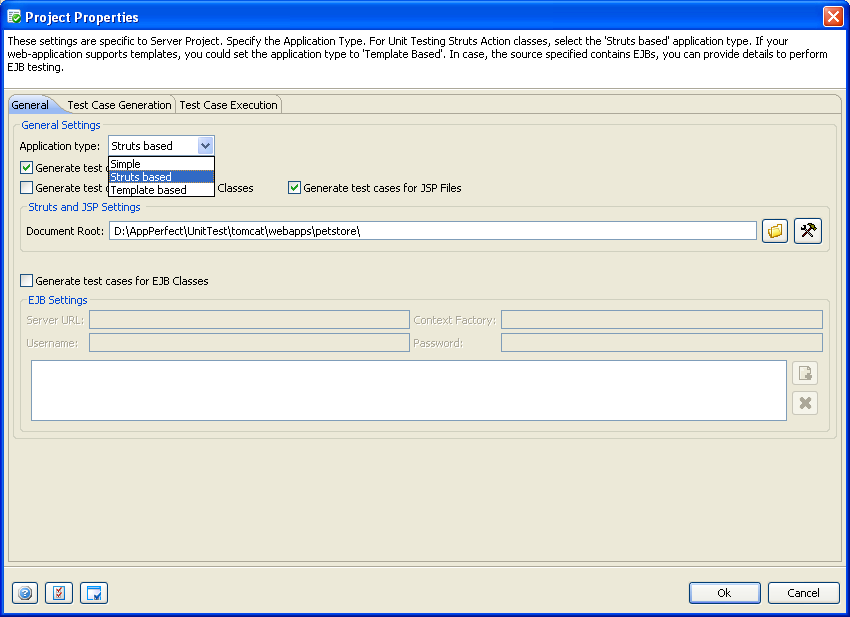Click the Username field
850x617 pixels.
[249, 342]
